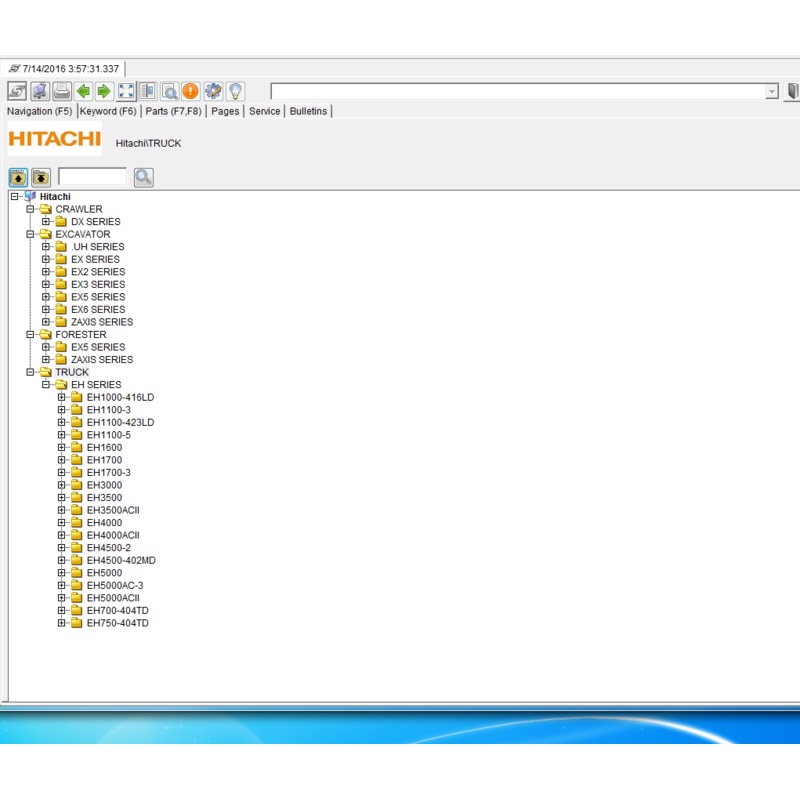Select the EH5000AC-3 tree item
The image size is (800, 800).
[115, 586]
